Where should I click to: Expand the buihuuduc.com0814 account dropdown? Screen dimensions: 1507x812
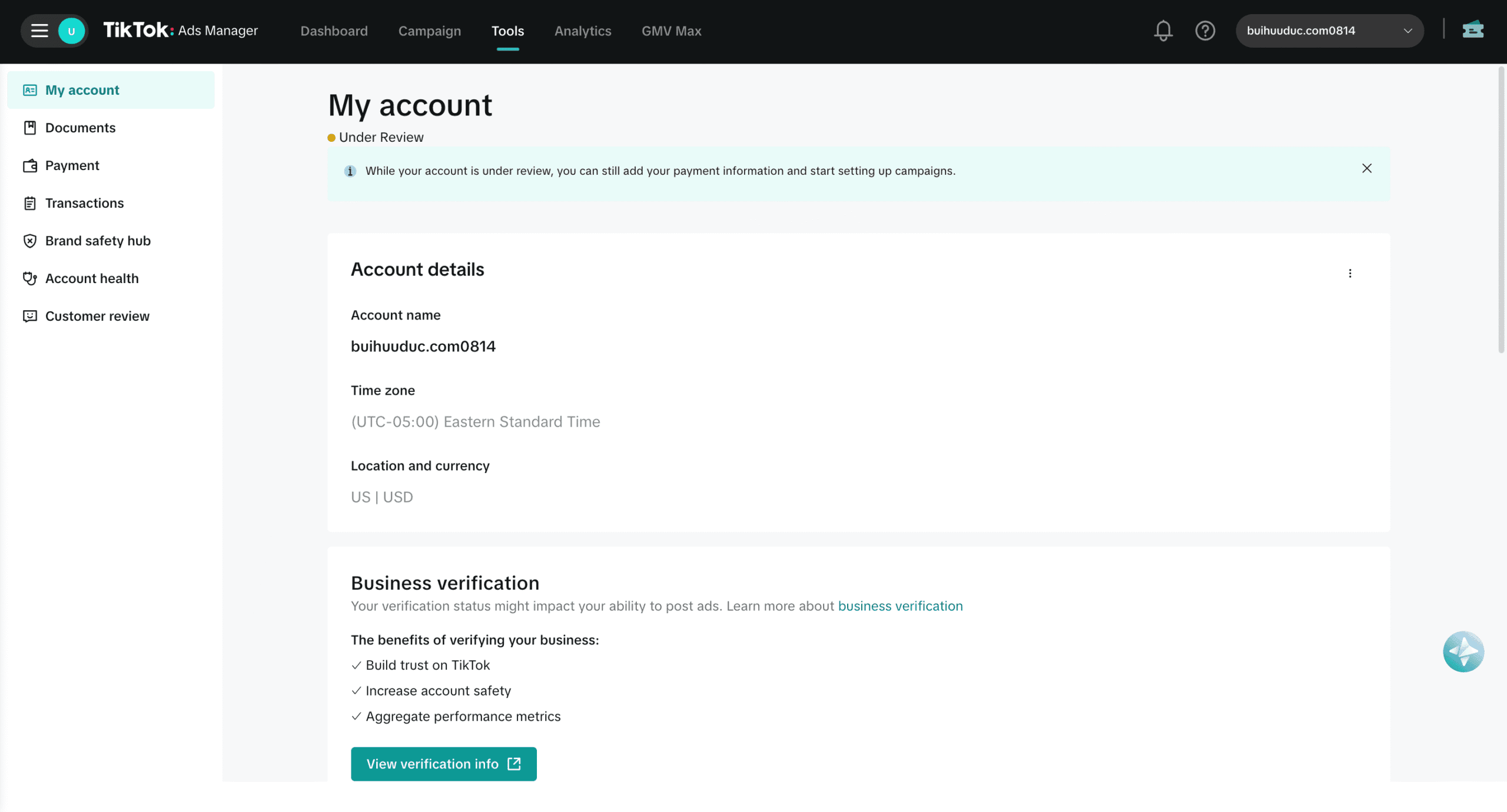coord(1329,31)
